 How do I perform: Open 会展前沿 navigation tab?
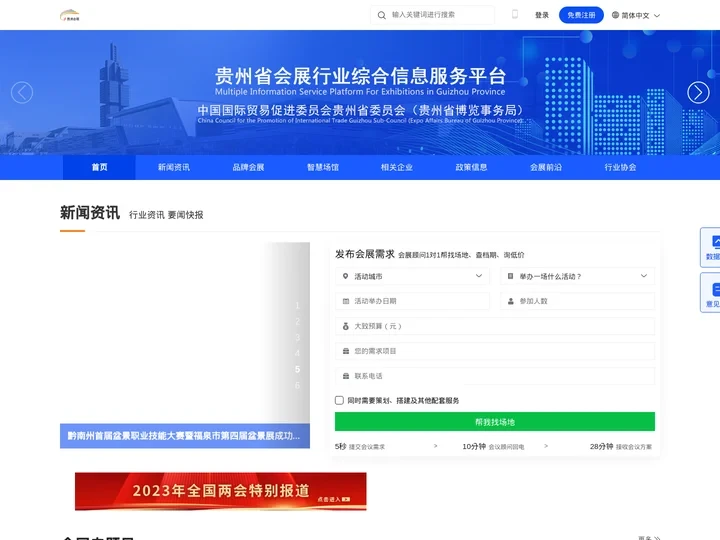click(x=546, y=167)
